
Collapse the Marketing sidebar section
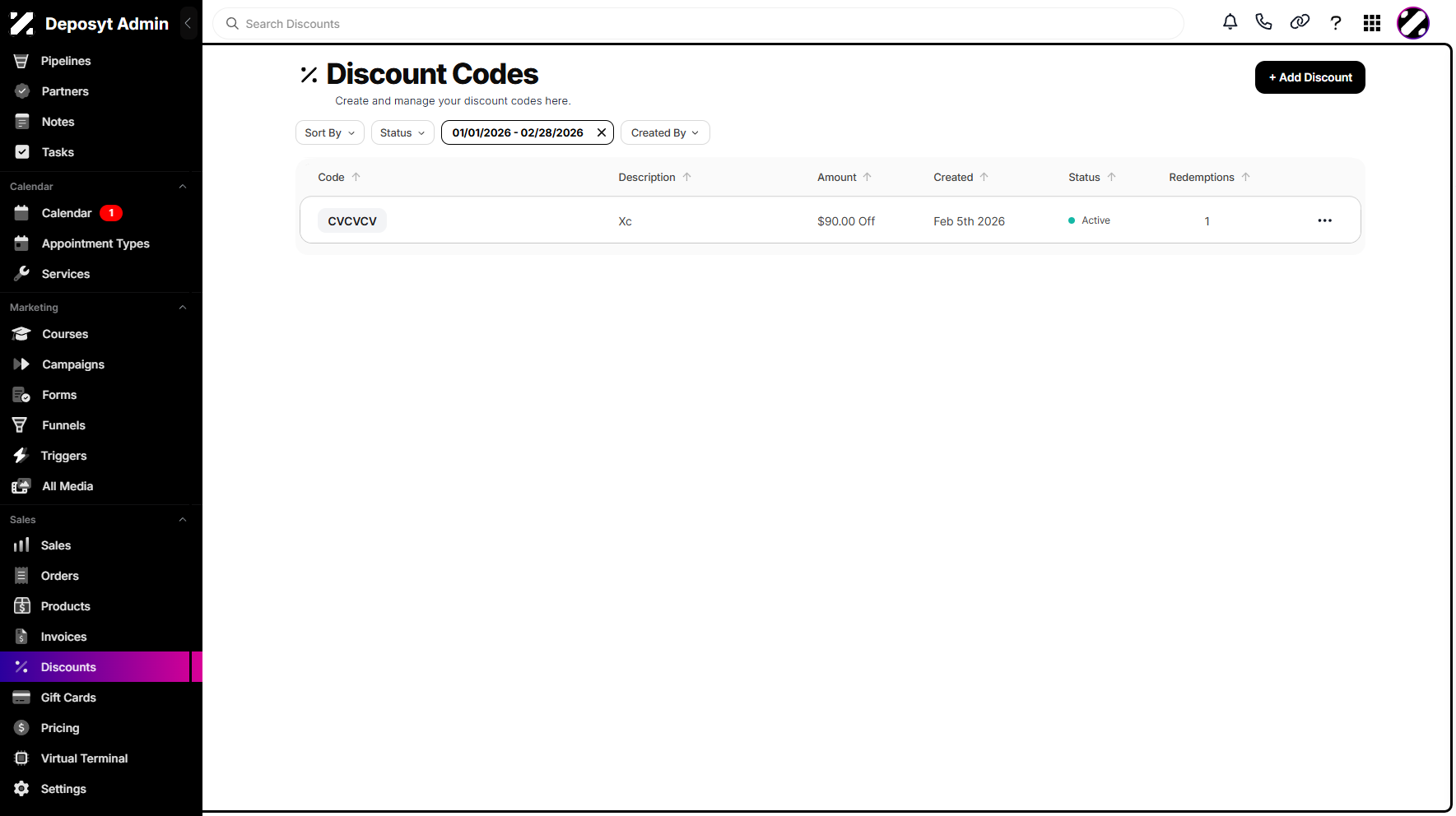183,308
